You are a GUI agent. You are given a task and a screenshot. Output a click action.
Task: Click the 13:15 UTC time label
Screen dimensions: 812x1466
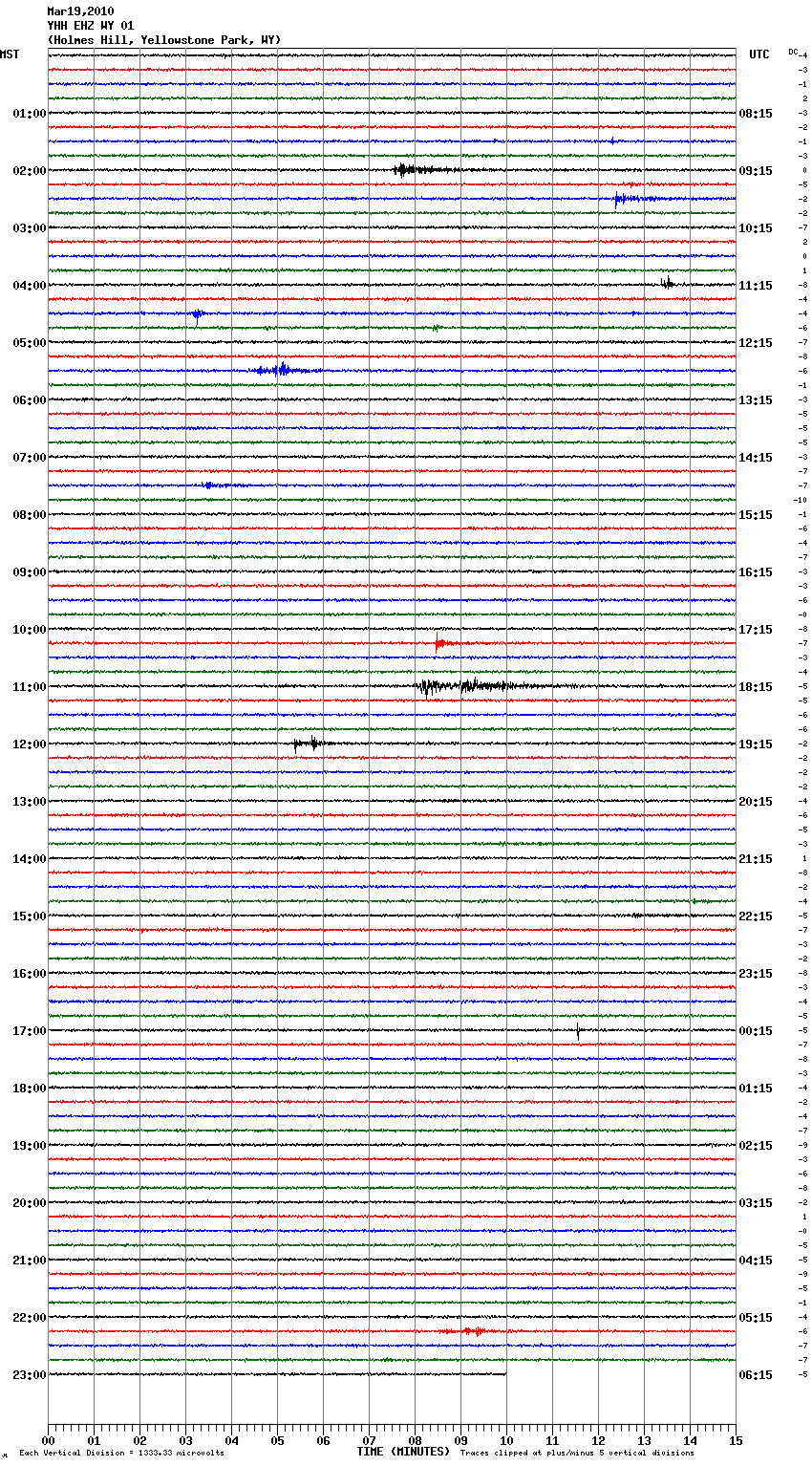point(756,400)
